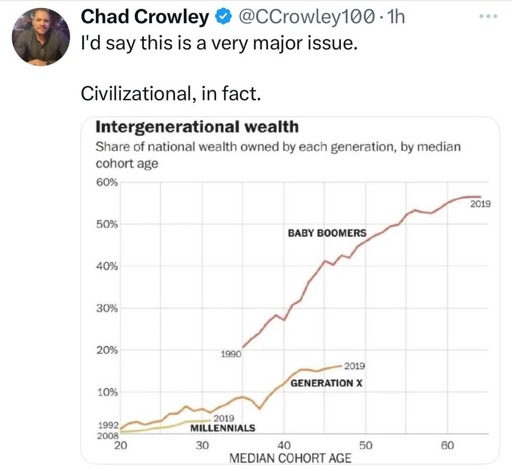Click the 2019 end marker of boomers line
The image size is (512, 471).
pos(480,204)
